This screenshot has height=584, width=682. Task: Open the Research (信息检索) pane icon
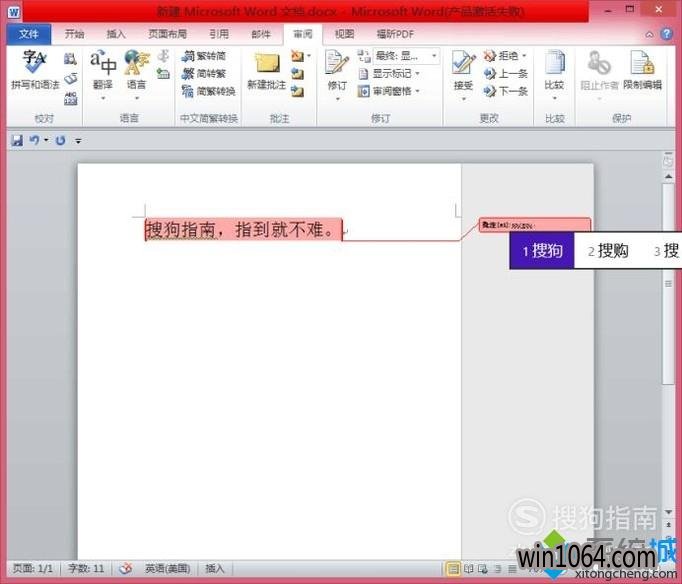[x=70, y=58]
